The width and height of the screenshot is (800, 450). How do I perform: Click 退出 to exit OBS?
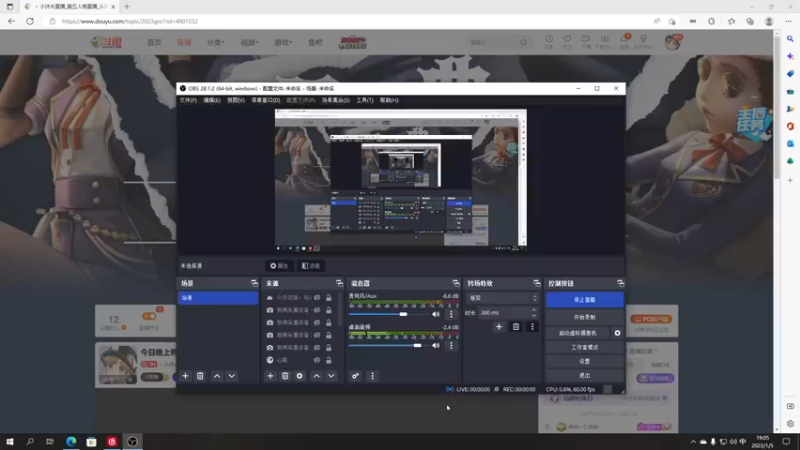[585, 376]
